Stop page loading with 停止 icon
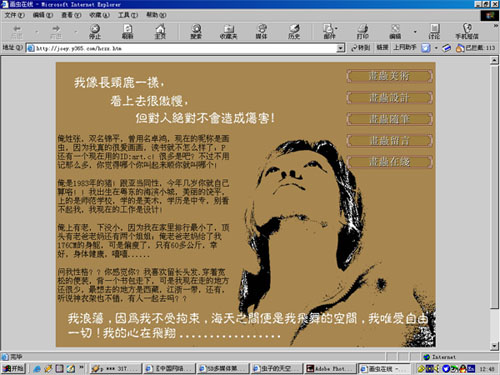Viewport: 500px width, 375px height. click(95, 32)
